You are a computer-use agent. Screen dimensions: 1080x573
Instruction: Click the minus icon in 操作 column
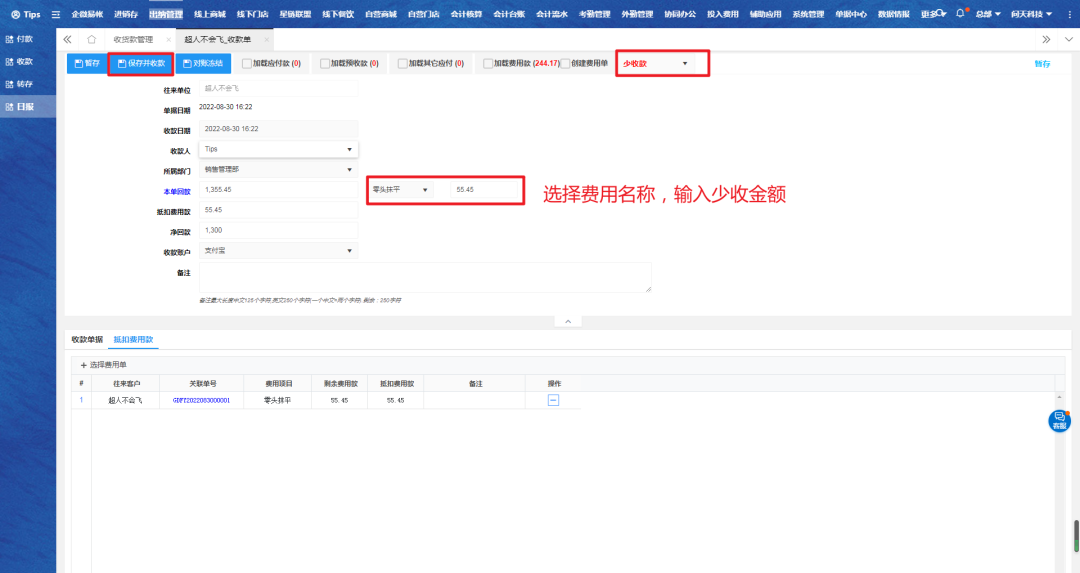[x=553, y=400]
